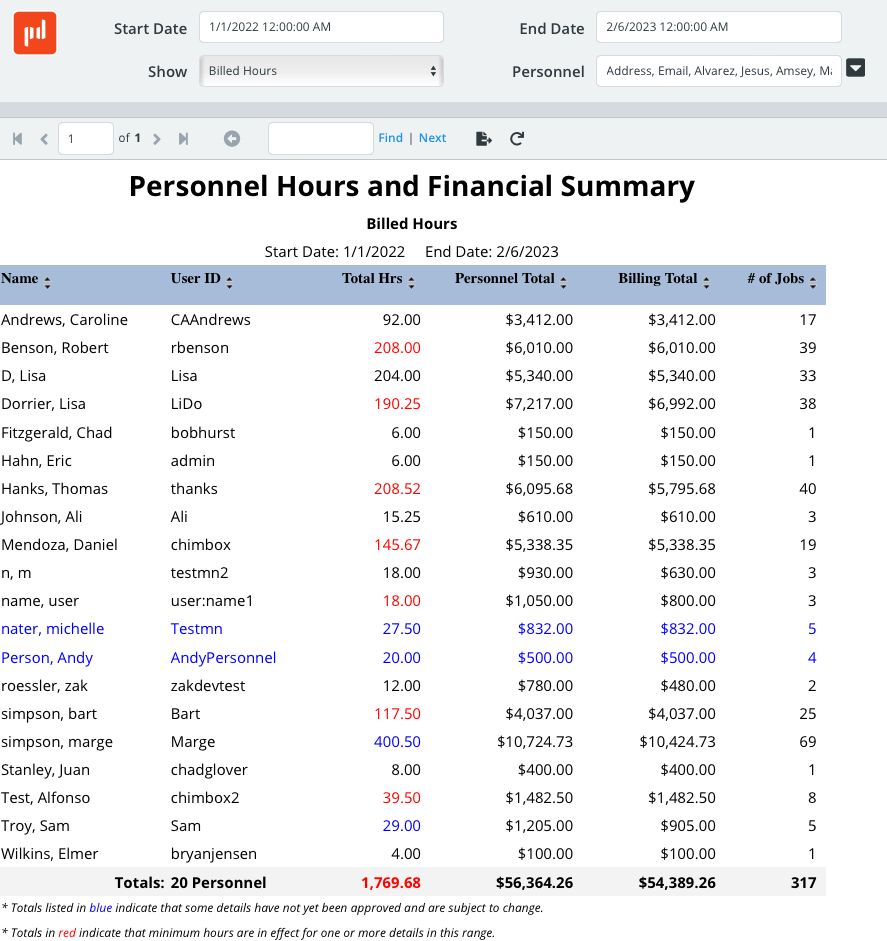Viewport: 887px width, 941px height.
Task: Select the chimbox2 user ID
Action: [x=205, y=798]
